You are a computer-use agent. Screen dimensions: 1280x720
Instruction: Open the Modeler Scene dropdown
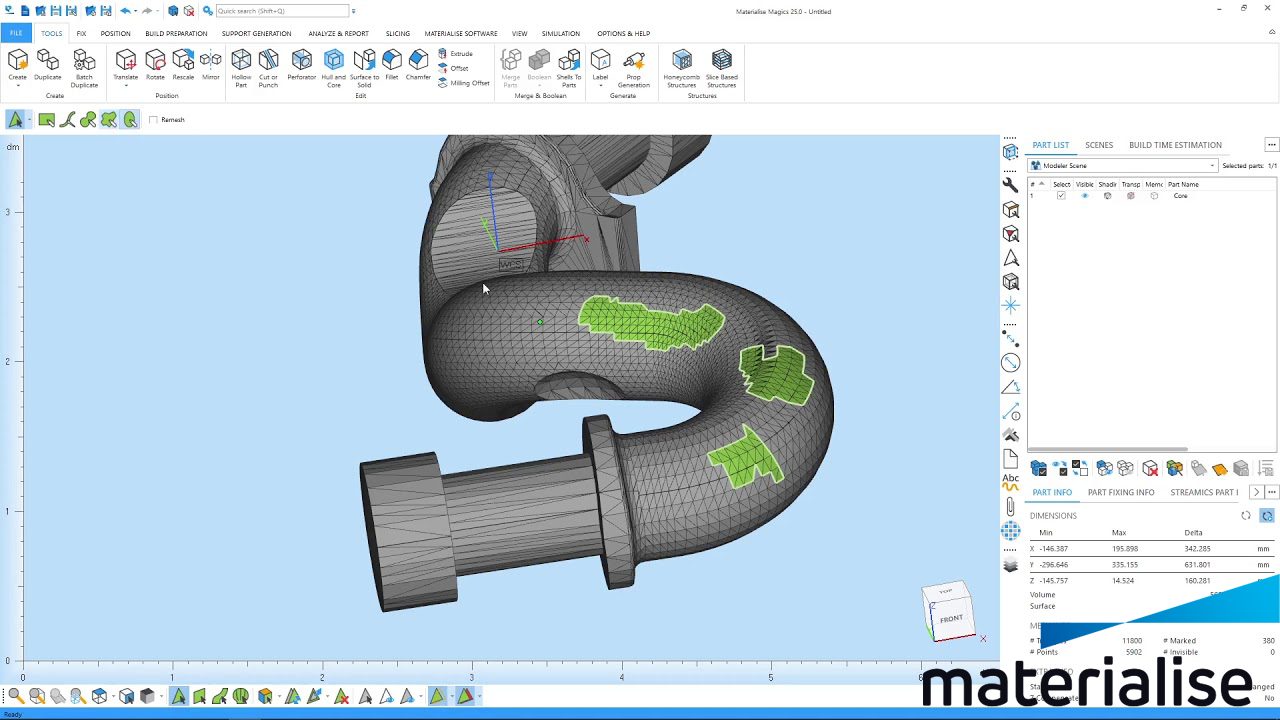(1122, 166)
